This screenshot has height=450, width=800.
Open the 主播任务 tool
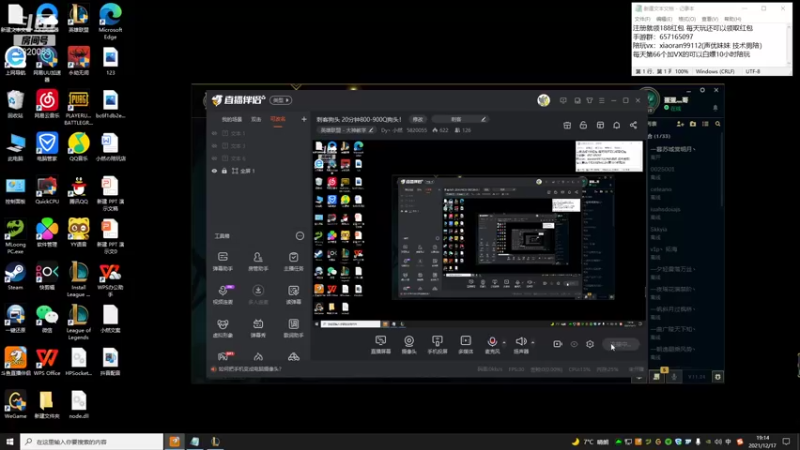pyautogui.click(x=293, y=261)
